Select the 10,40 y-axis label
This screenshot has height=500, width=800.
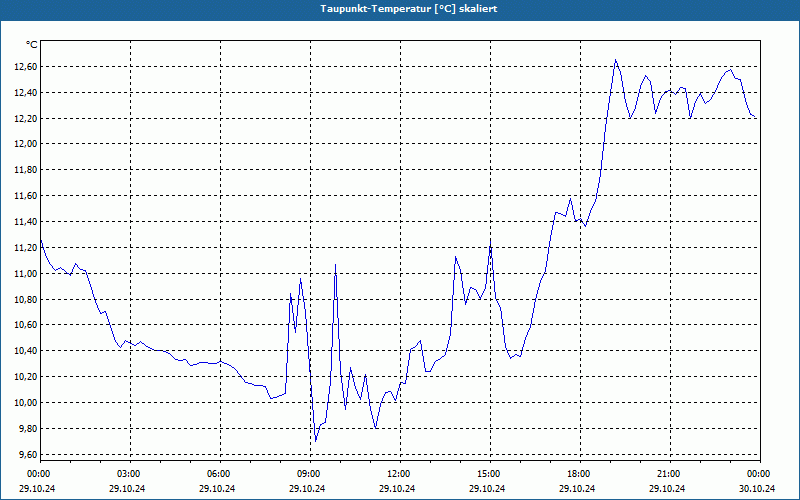(26, 351)
